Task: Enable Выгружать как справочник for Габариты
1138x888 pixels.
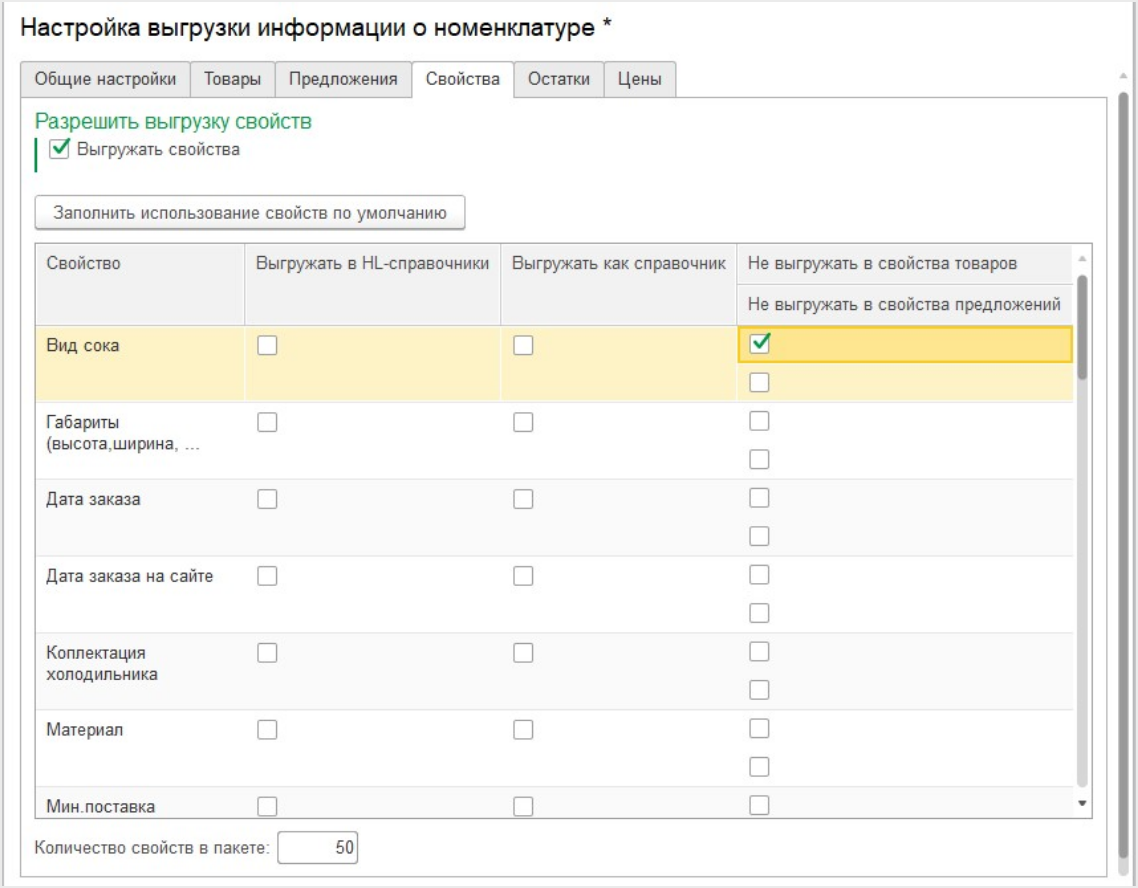Action: click(523, 422)
